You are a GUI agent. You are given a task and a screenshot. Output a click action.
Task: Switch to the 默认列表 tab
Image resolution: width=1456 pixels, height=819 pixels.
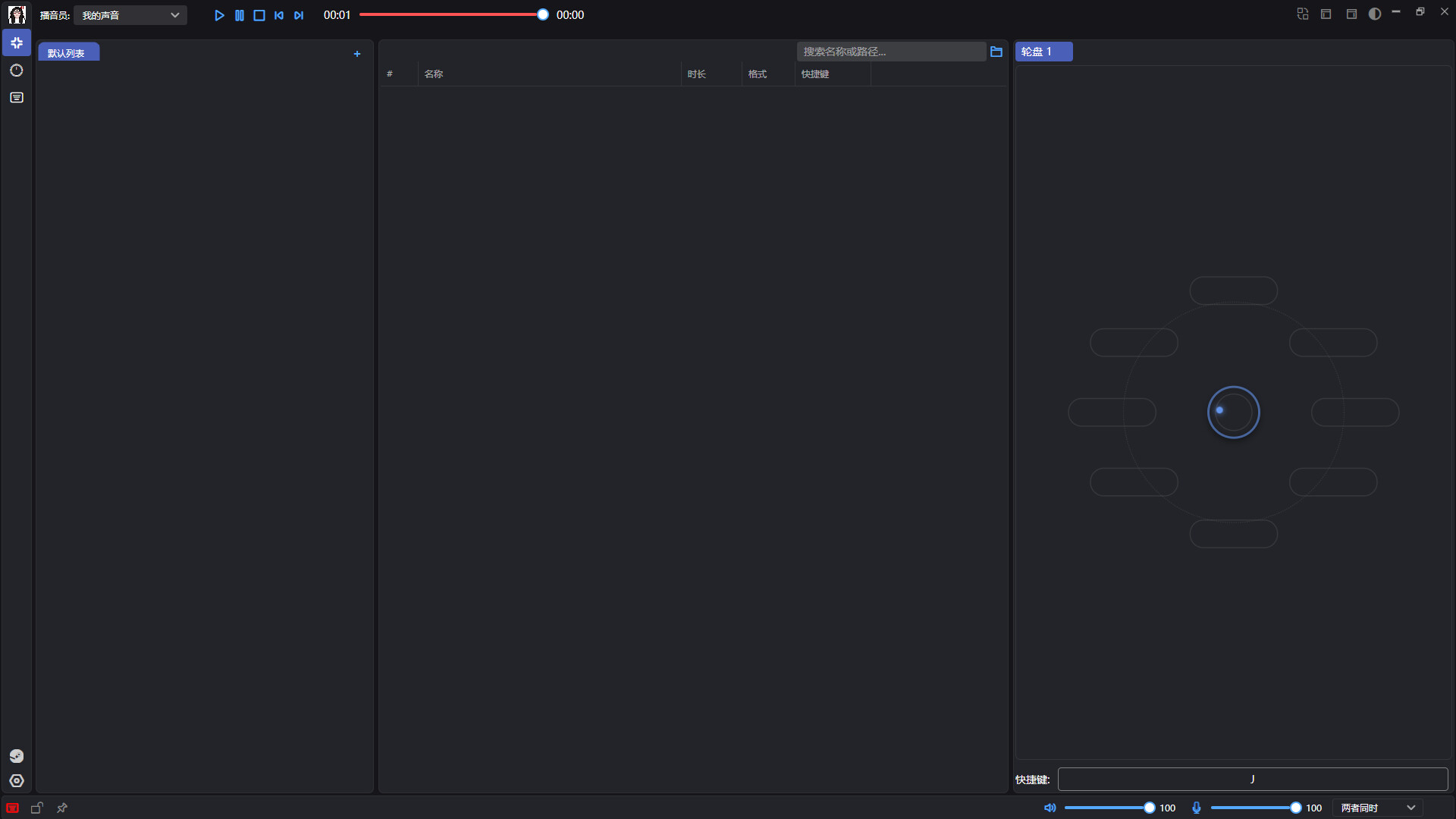[68, 52]
